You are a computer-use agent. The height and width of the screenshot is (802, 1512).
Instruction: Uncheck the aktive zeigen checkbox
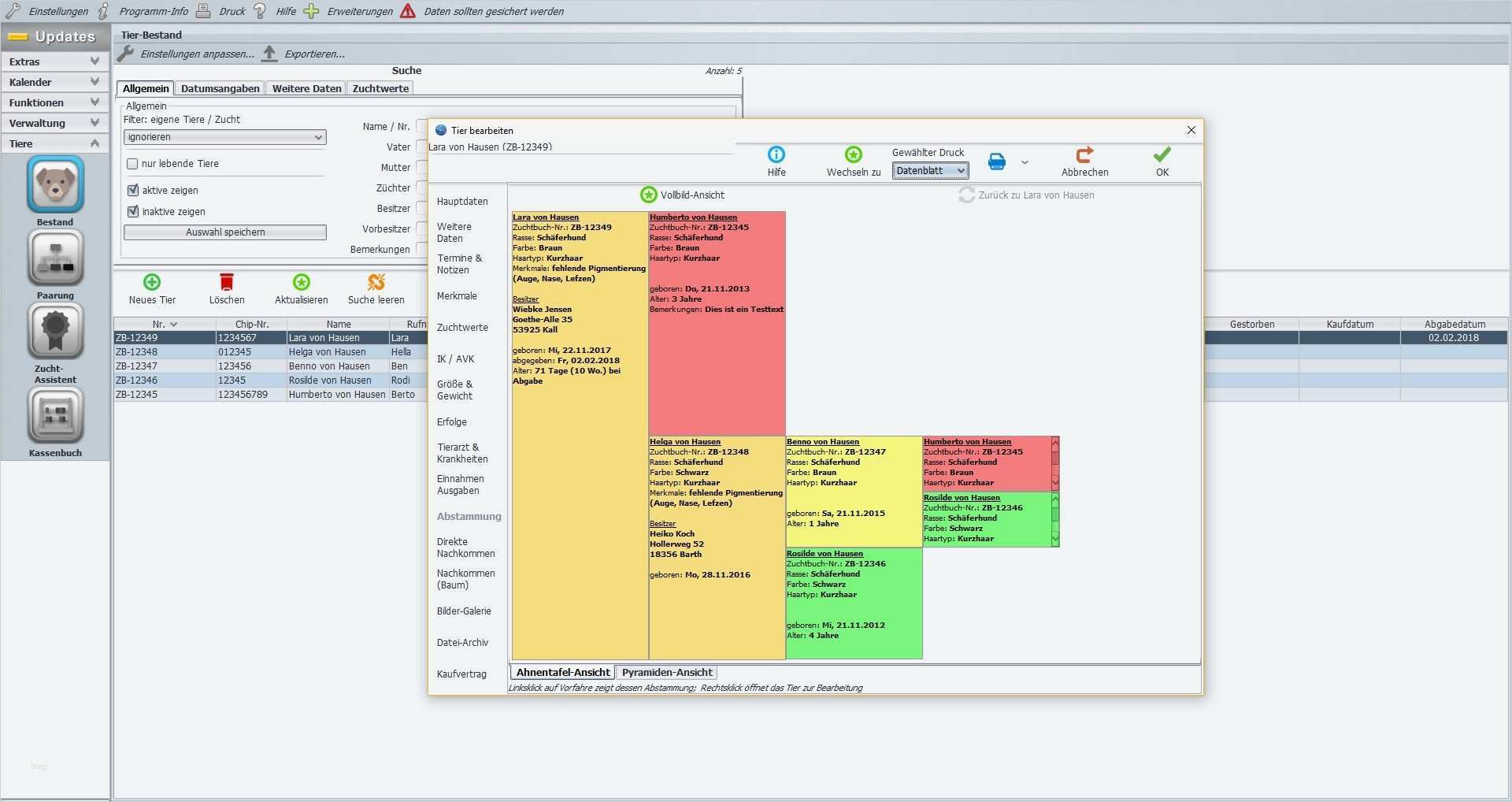[132, 190]
